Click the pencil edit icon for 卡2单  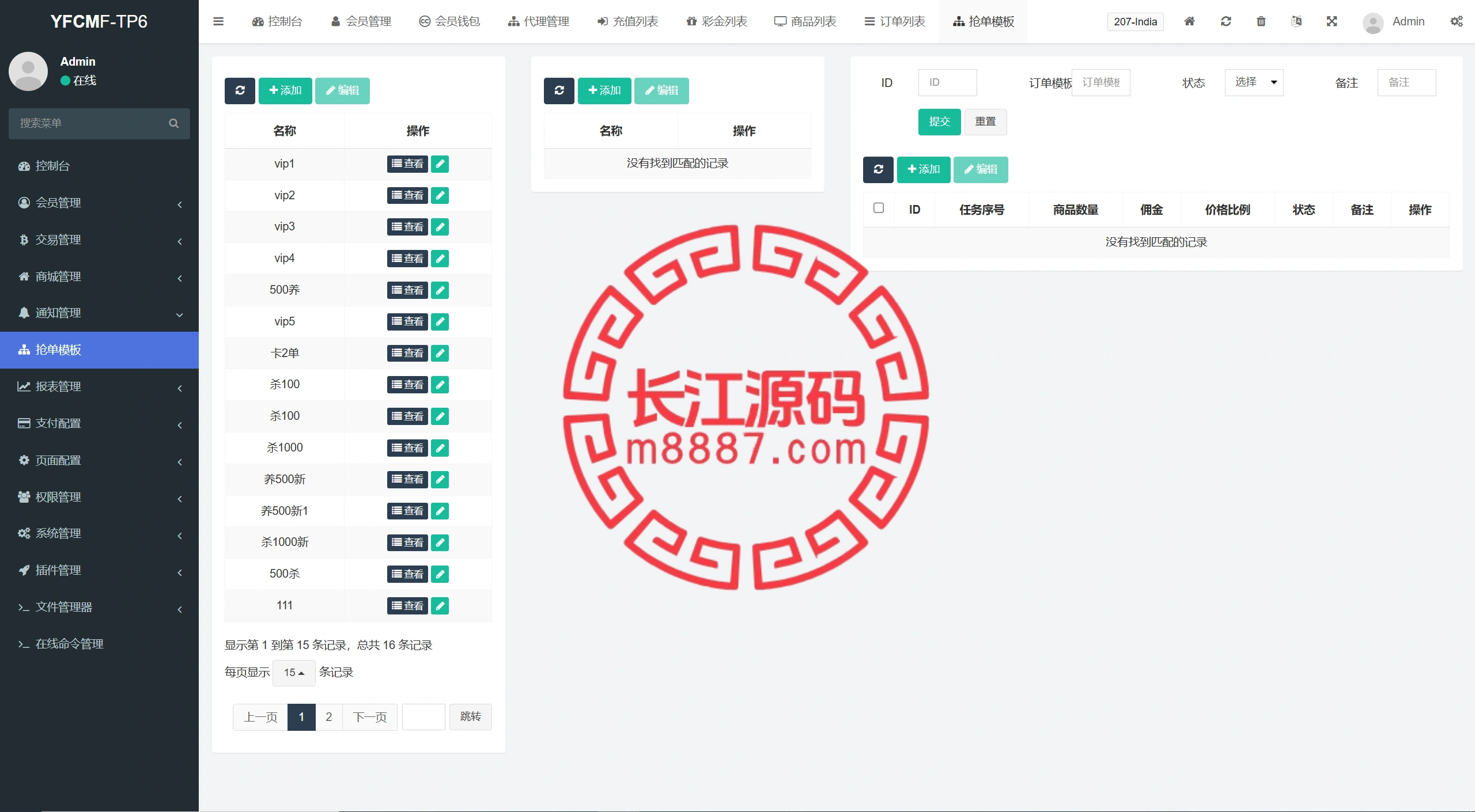point(440,353)
